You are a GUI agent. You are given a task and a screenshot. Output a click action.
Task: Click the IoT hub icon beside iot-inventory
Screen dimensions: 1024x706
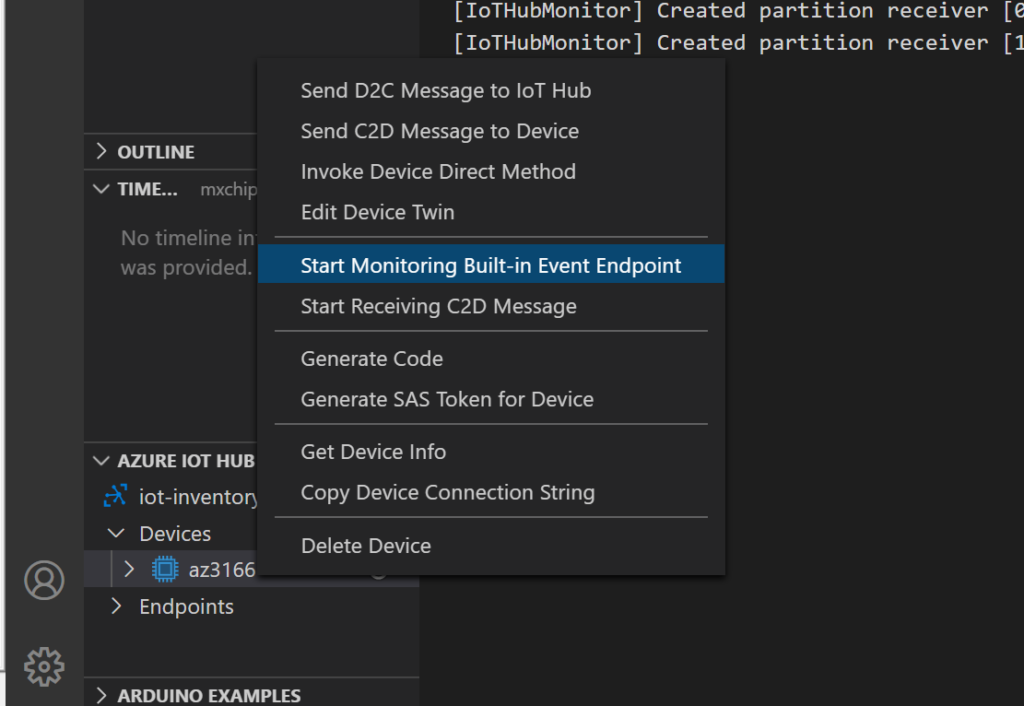pos(116,497)
